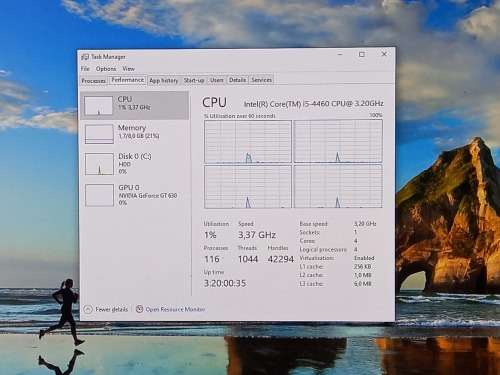Click the Task Manager title bar icon
Screen dimensions: 500x375
pos(85,57)
